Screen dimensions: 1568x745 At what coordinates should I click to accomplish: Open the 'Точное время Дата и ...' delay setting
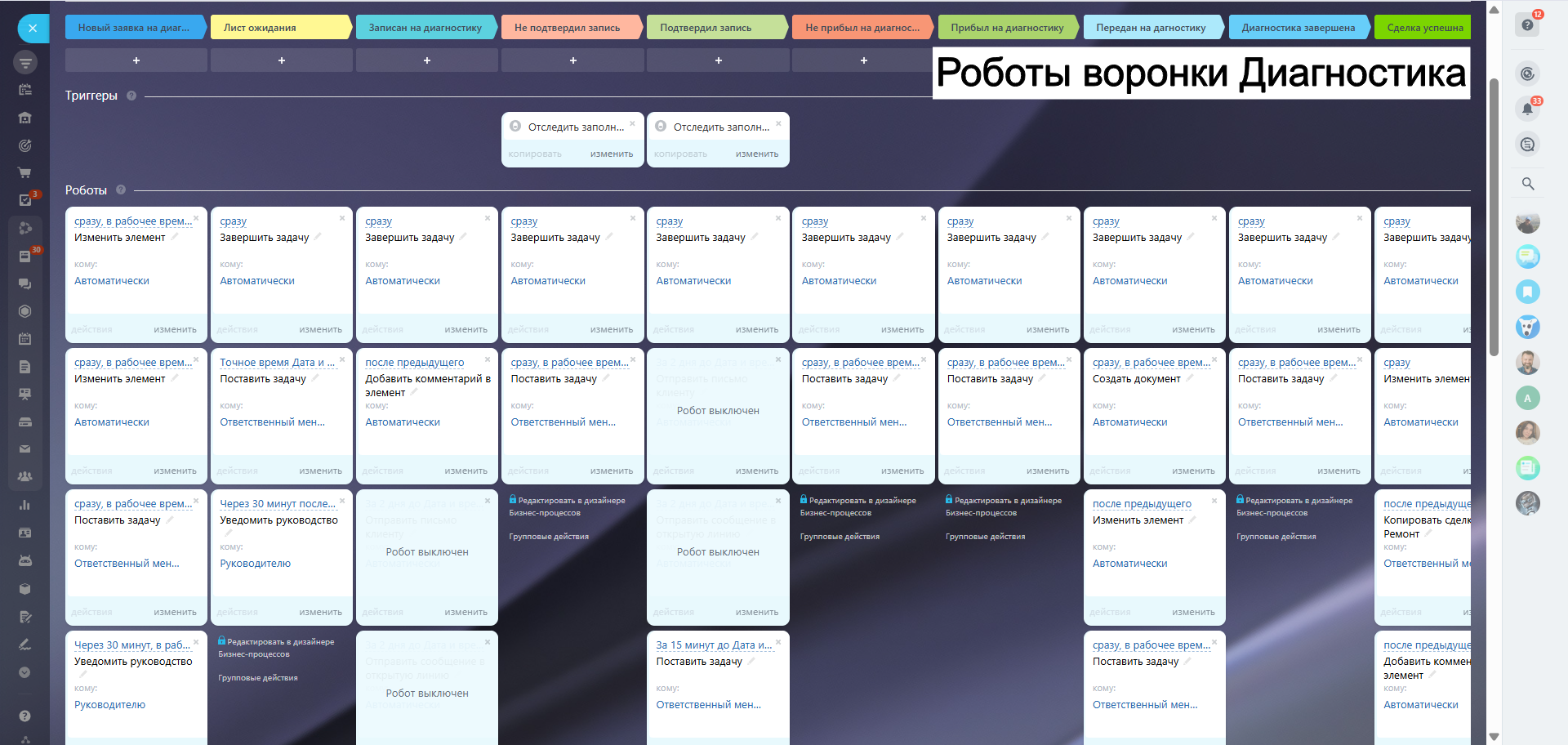coord(278,363)
